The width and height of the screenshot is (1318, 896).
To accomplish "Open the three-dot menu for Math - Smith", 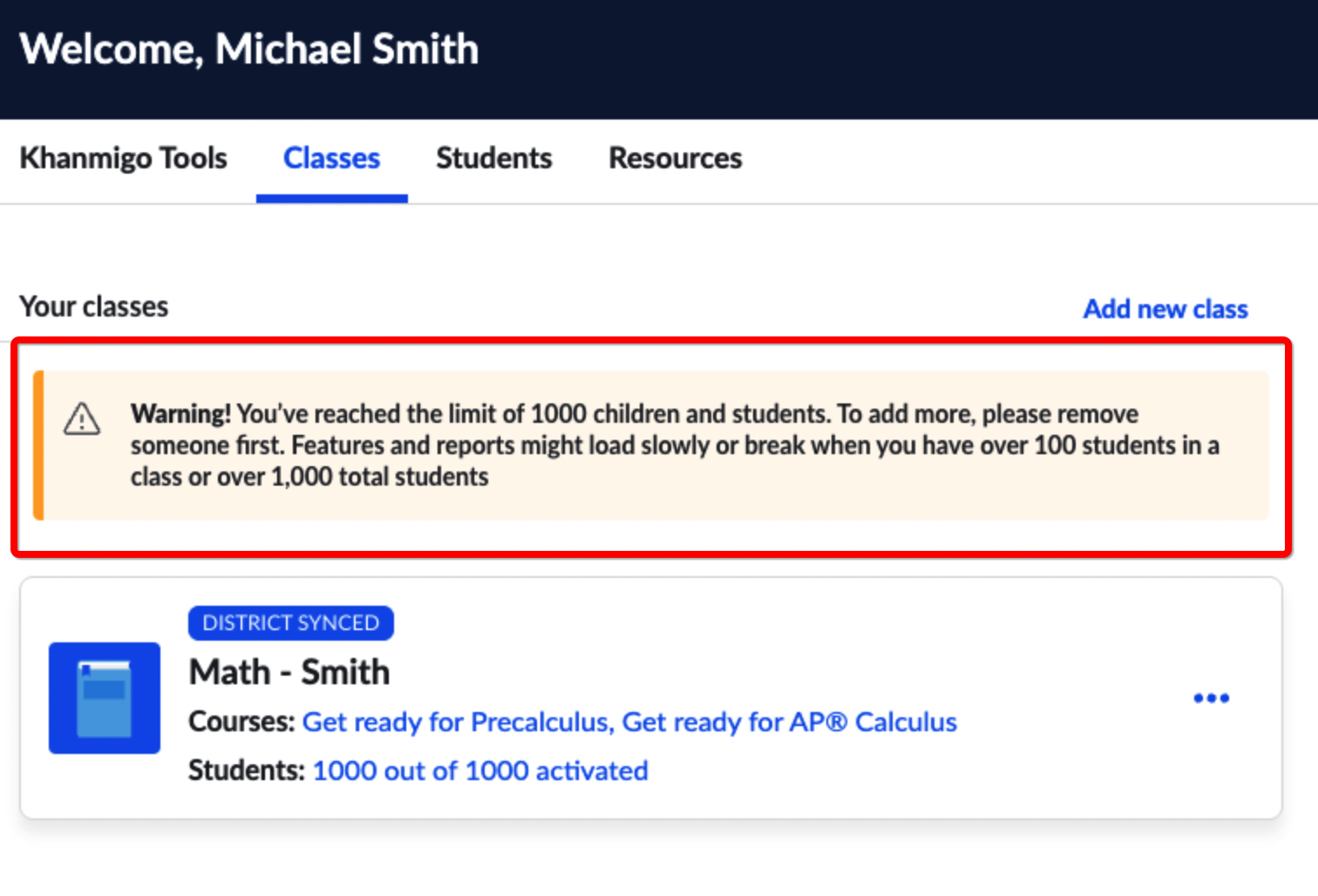I will tap(1212, 698).
